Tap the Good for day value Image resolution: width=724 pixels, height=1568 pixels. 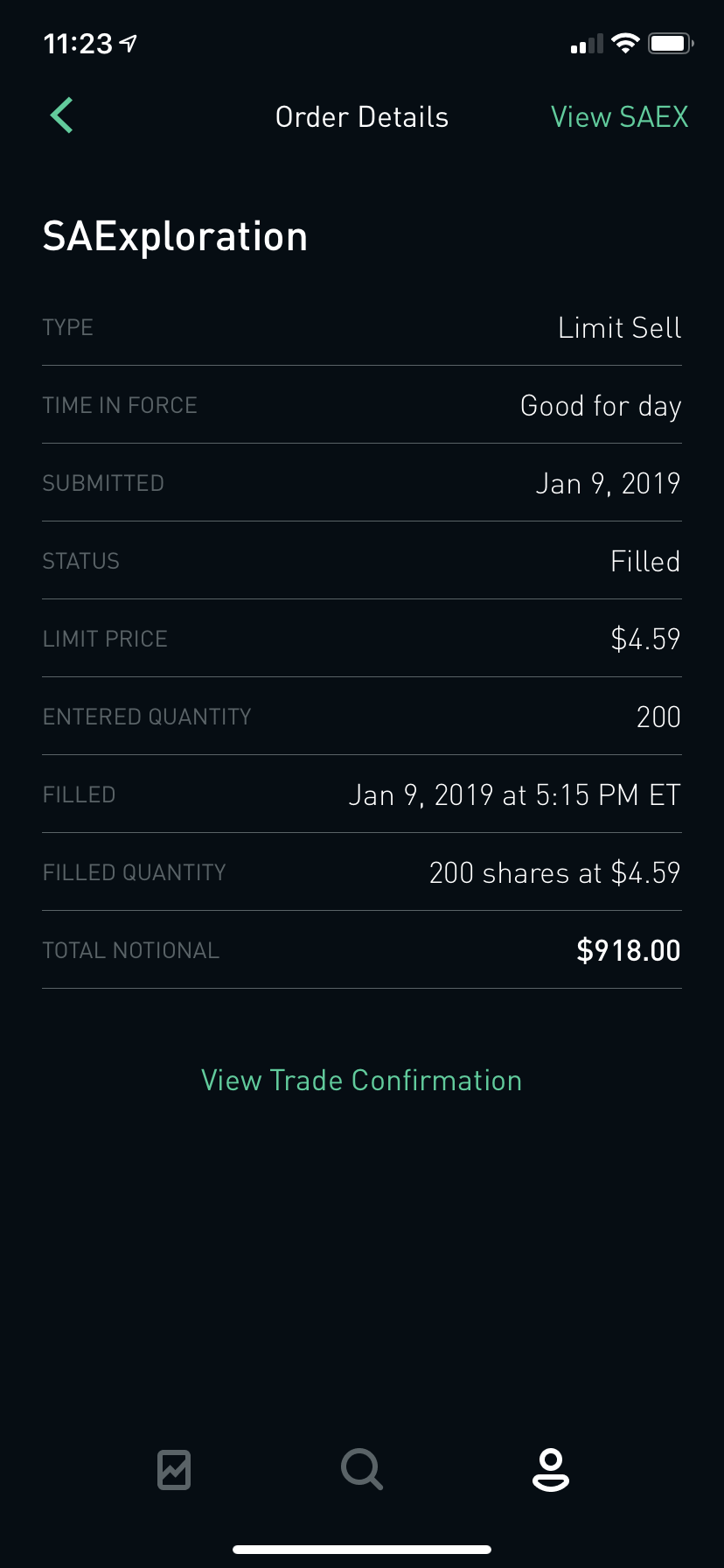[600, 406]
